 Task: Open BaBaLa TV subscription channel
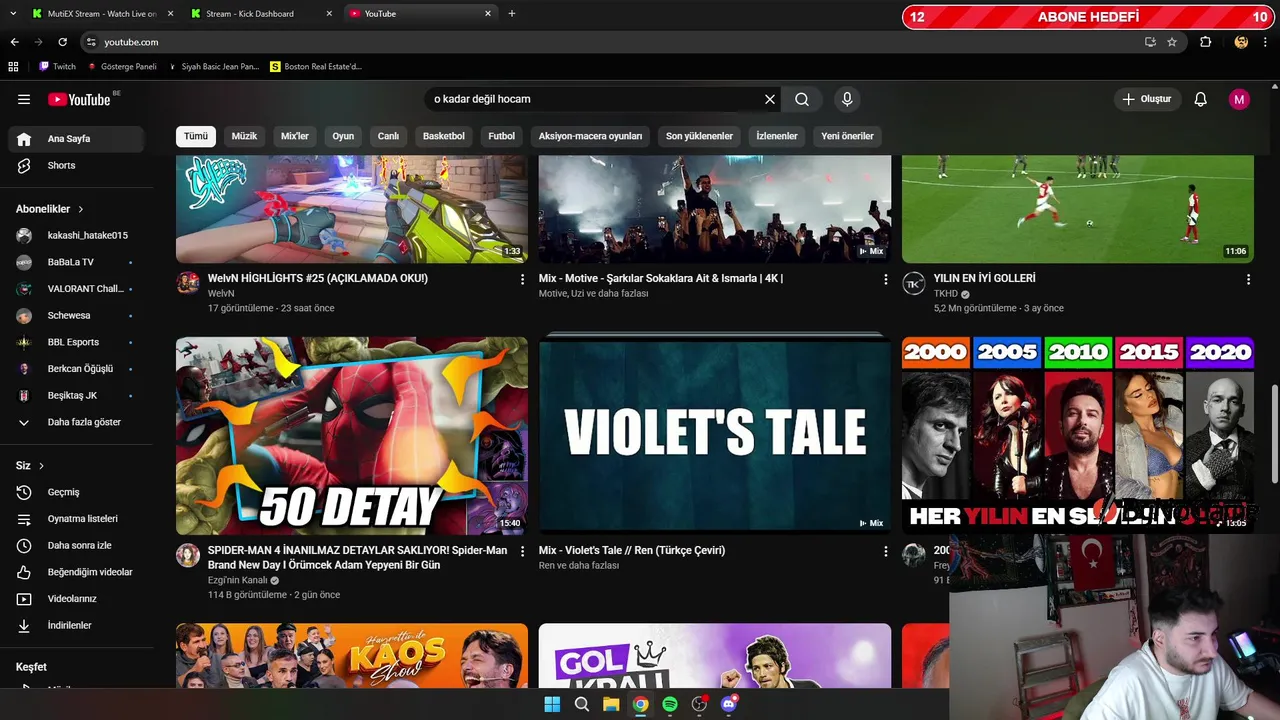pyautogui.click(x=76, y=262)
